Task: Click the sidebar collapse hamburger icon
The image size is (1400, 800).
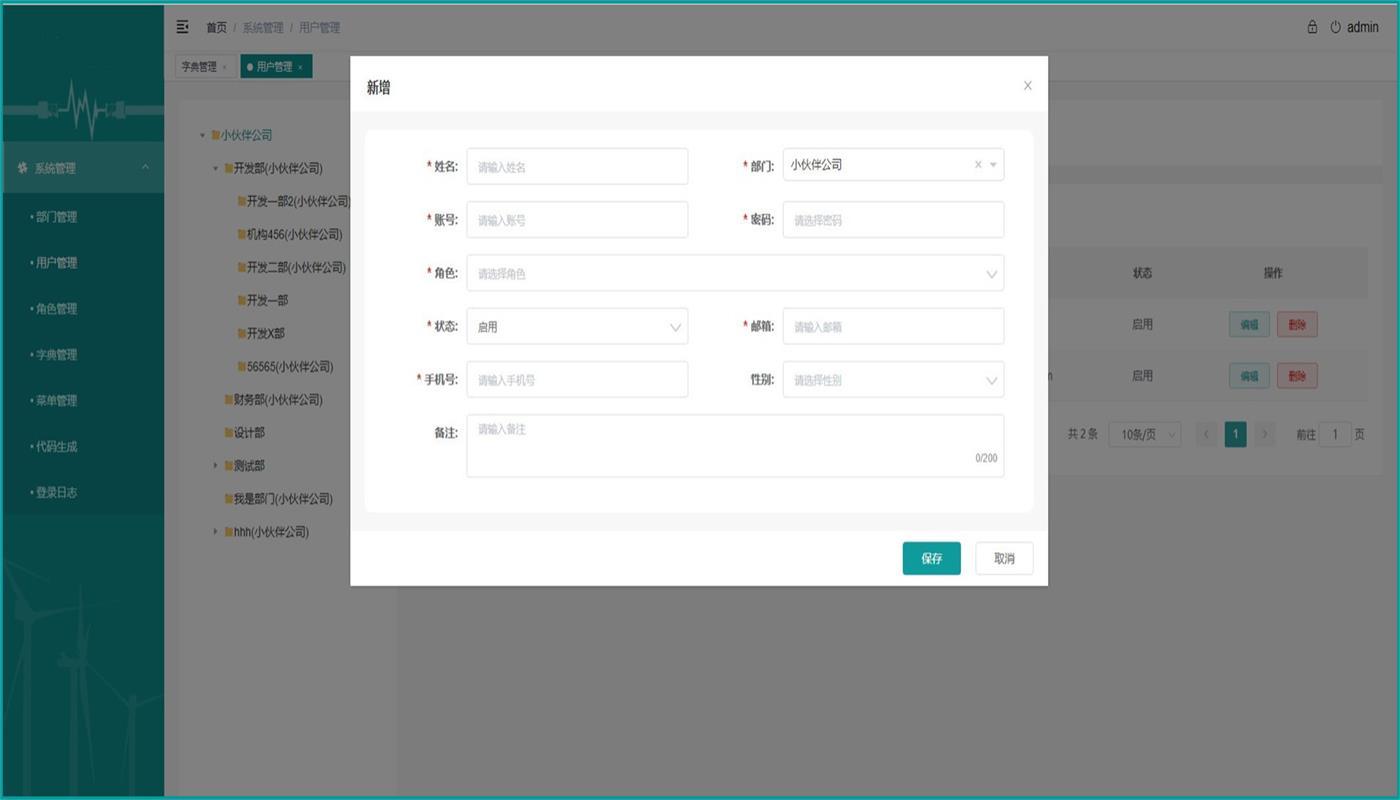Action: [x=182, y=27]
